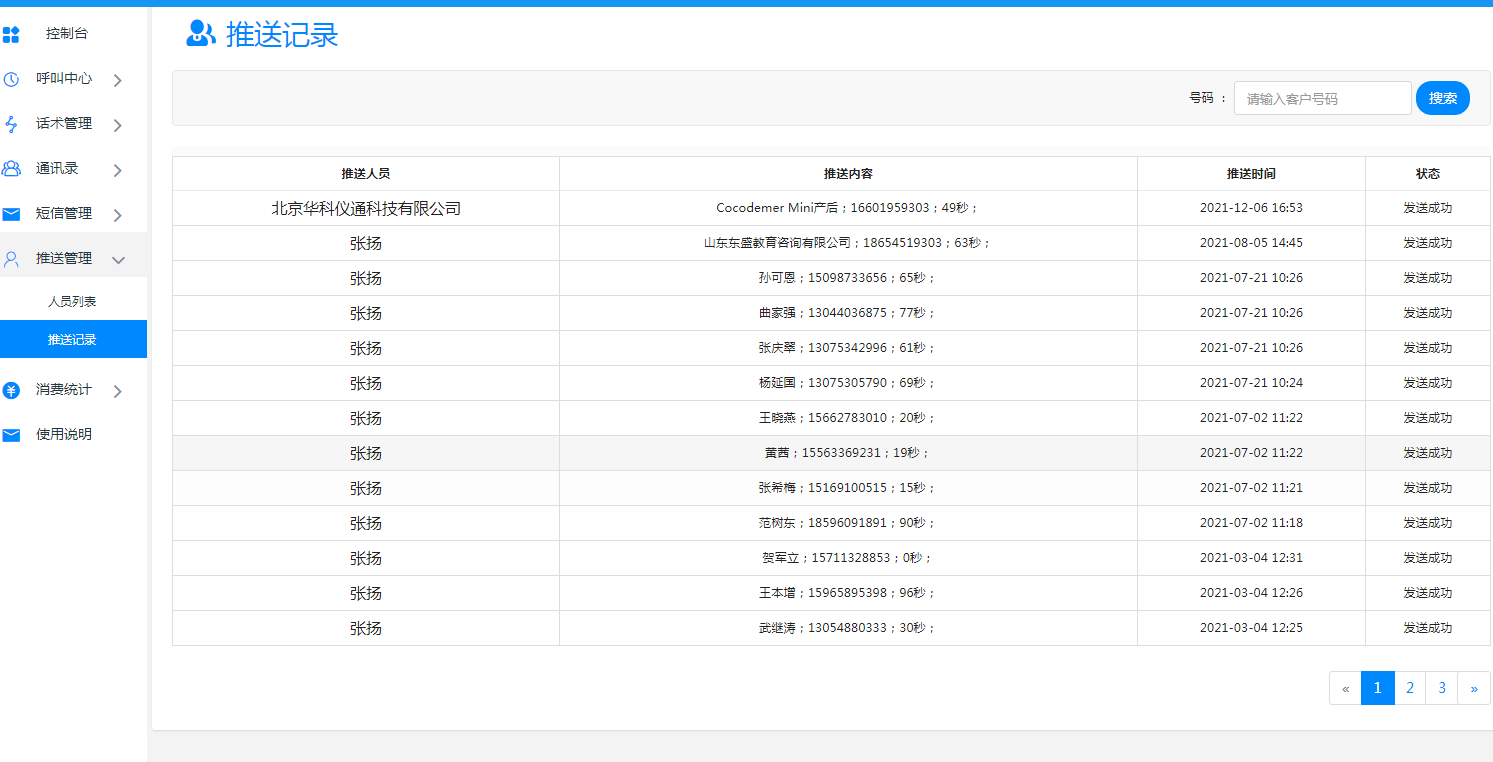Image resolution: width=1493 pixels, height=762 pixels.
Task: Click the 山东东盛教育咨询有限公司 content cell
Action: tap(848, 243)
